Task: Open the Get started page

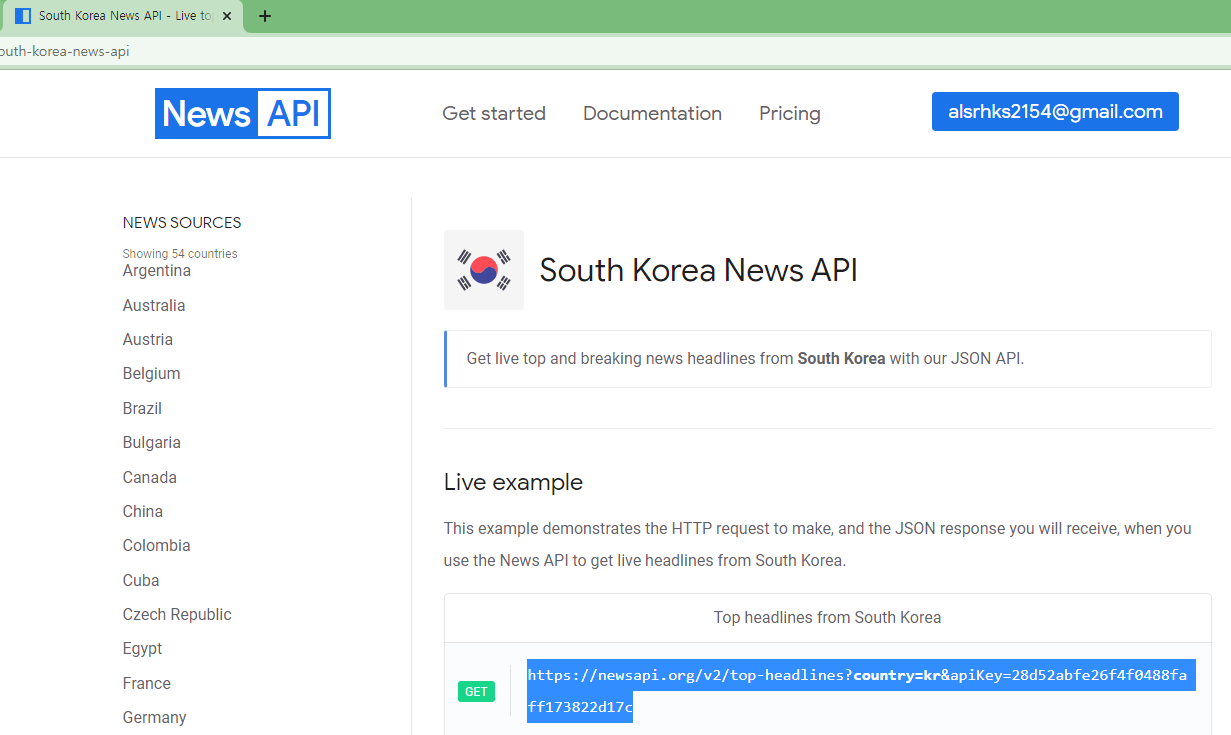Action: pos(494,113)
